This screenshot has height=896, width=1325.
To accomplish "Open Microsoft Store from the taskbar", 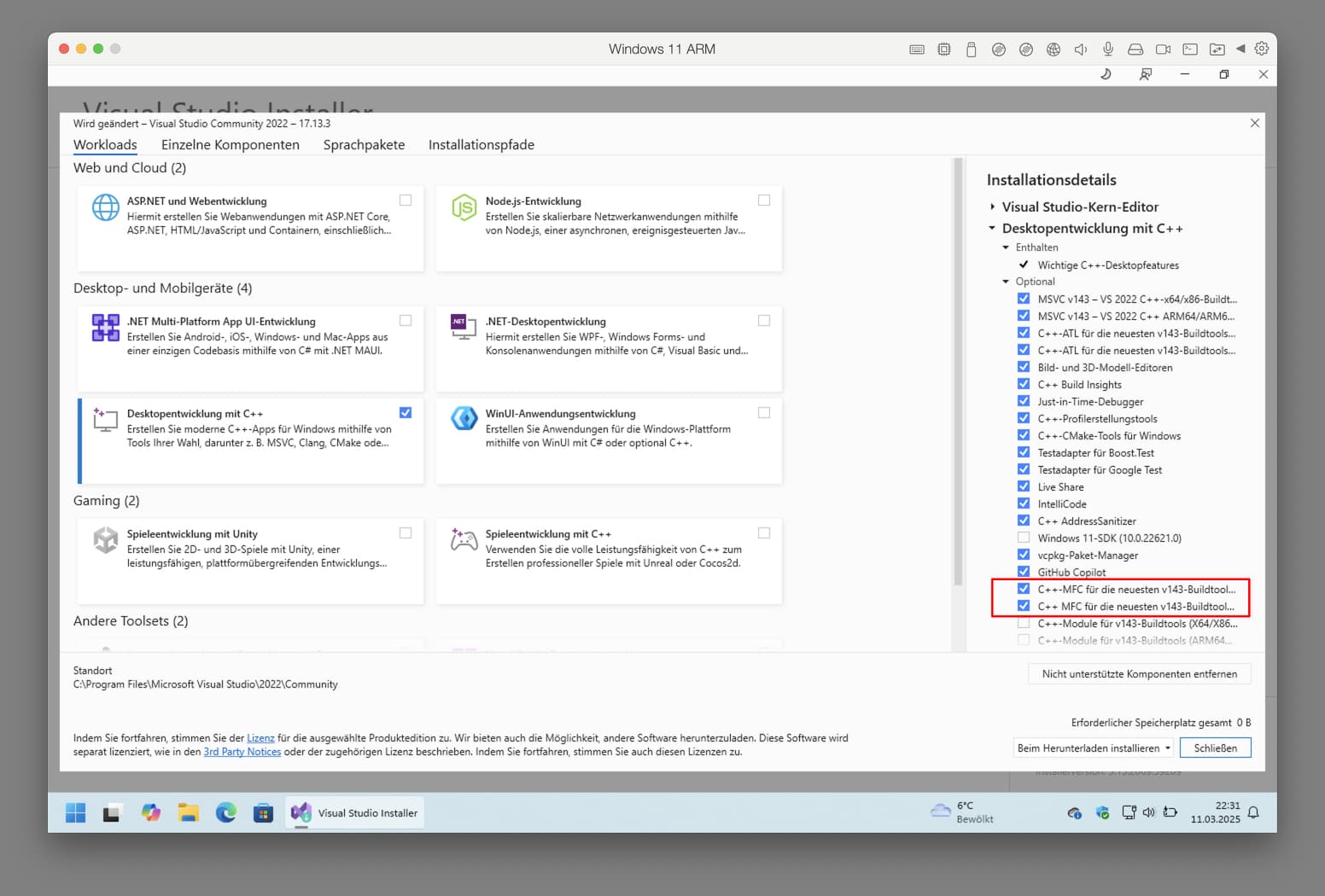I will [263, 813].
